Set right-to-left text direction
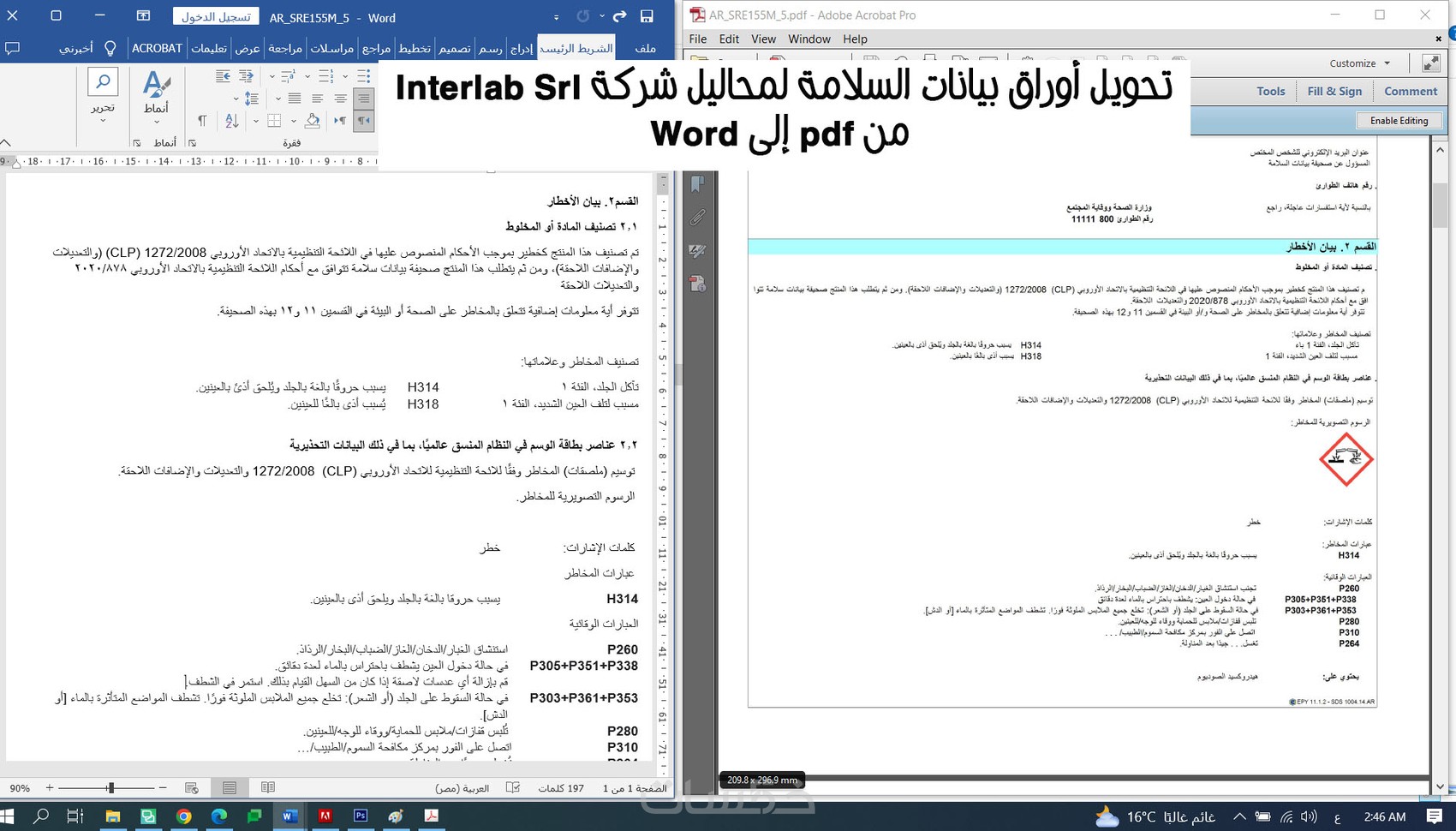Screen dimensions: 1456x831 pyautogui.click(x=363, y=121)
